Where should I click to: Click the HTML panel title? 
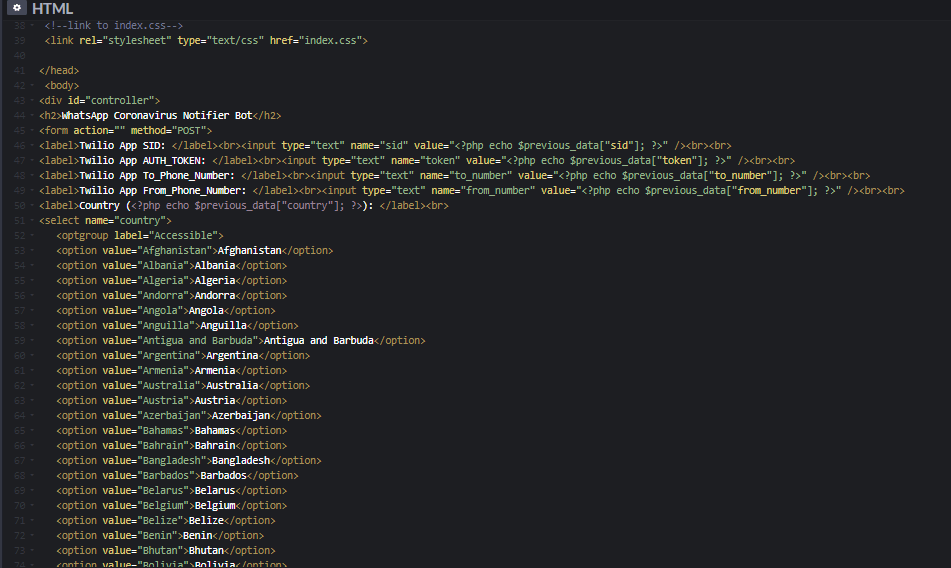pos(52,8)
